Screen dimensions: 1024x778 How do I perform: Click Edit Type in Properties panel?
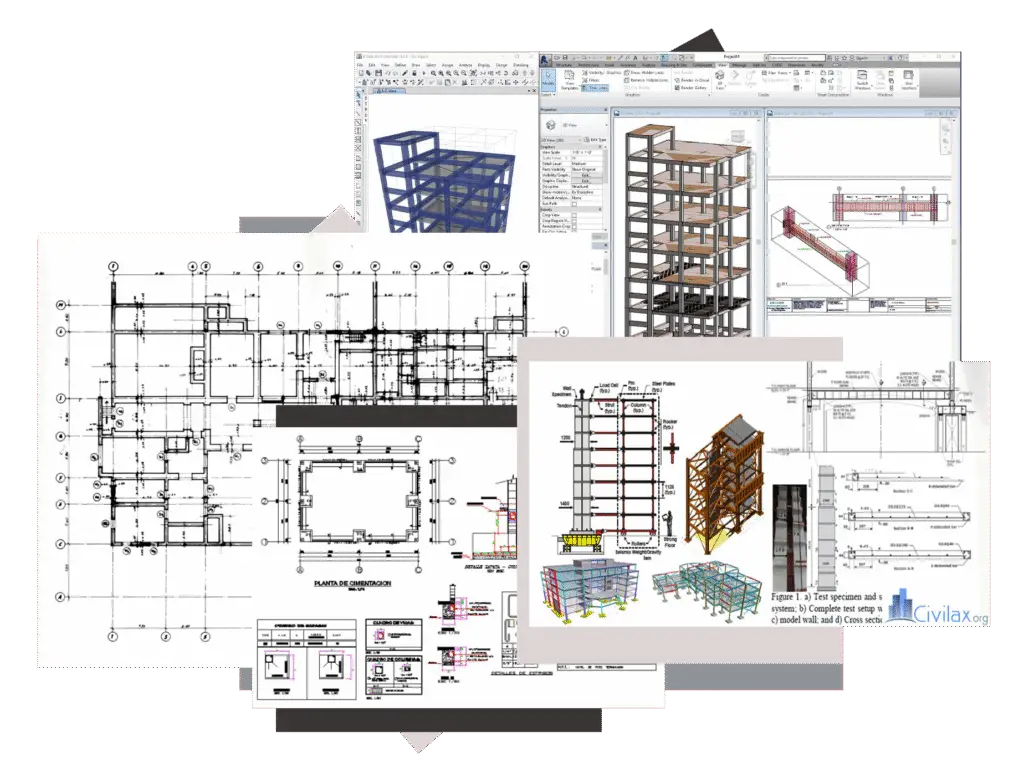tap(596, 140)
